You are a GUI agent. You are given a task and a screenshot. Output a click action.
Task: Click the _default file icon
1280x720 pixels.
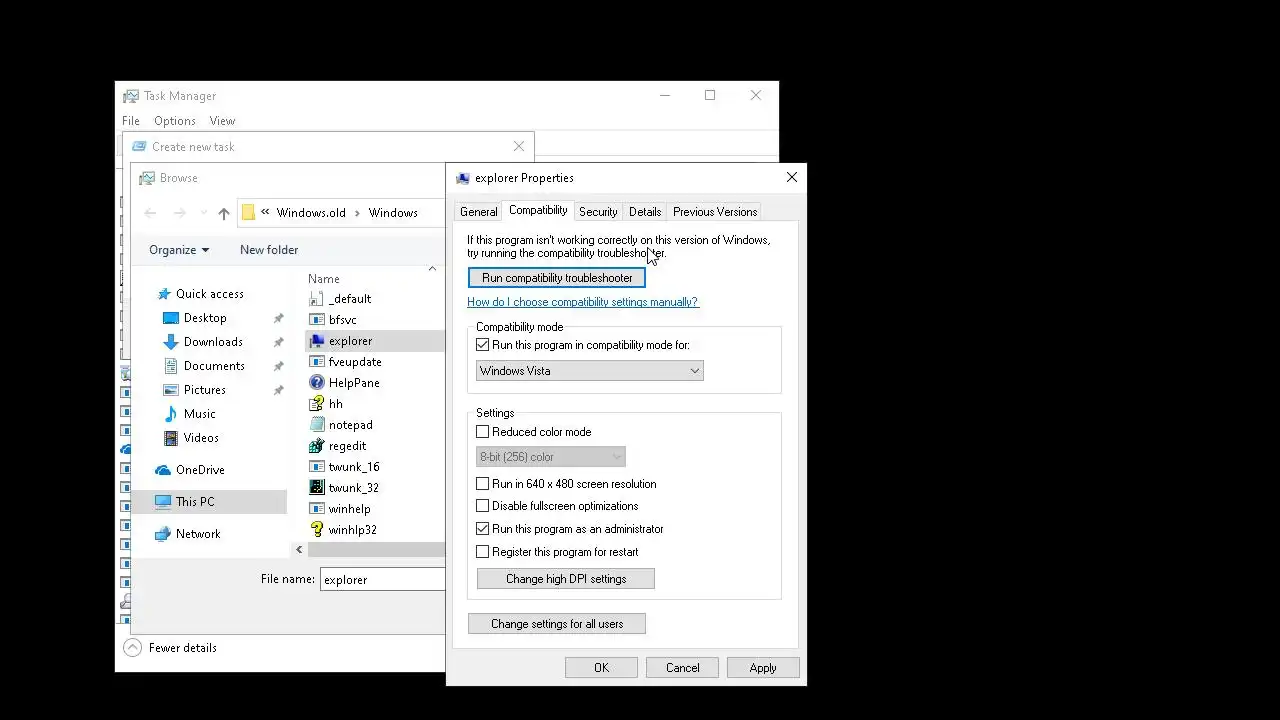point(317,299)
